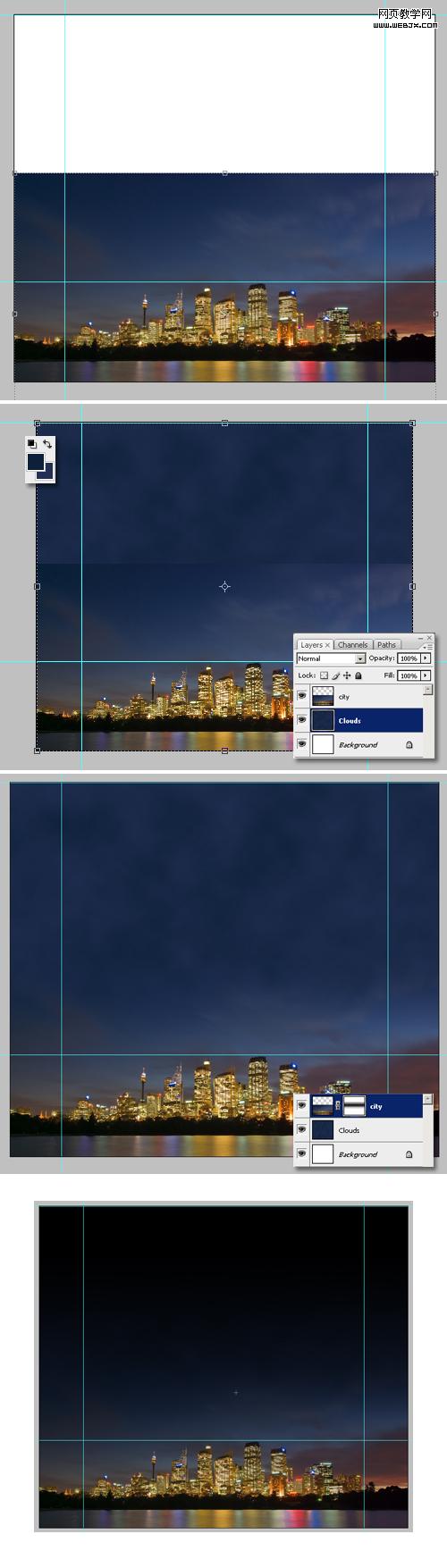Toggle lock image pixels brush icon
The height and width of the screenshot is (1568, 447).
click(x=336, y=675)
